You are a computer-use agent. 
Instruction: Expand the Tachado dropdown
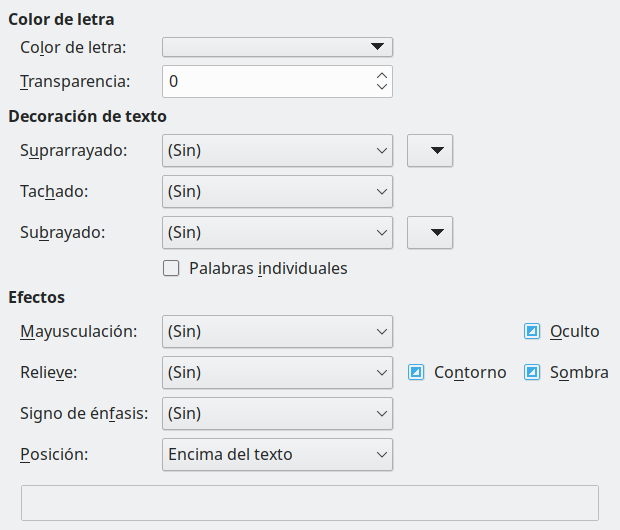click(277, 191)
